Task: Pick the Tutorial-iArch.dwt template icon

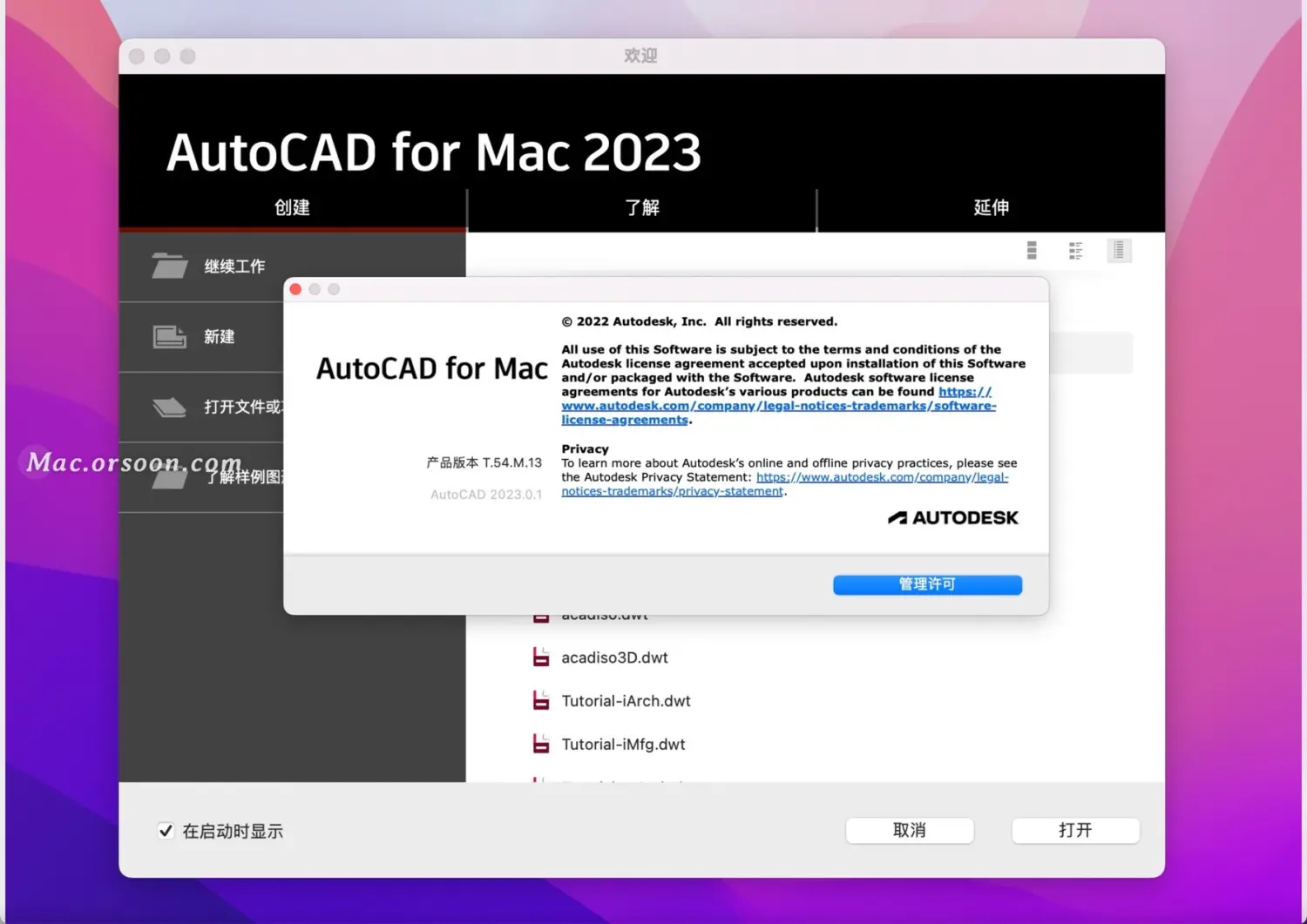Action: (x=541, y=701)
